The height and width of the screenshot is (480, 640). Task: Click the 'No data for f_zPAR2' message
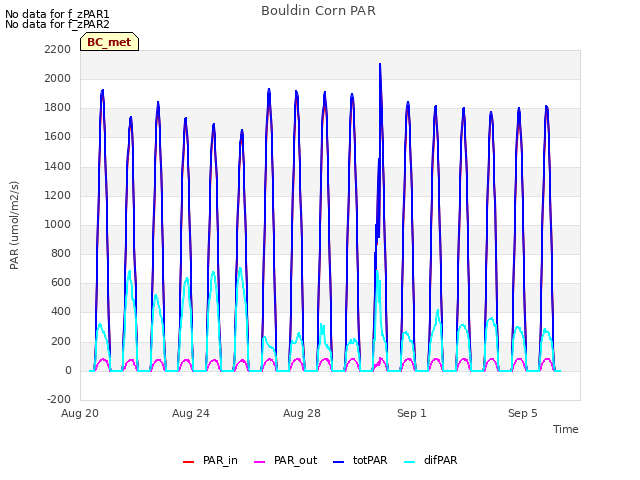57,24
